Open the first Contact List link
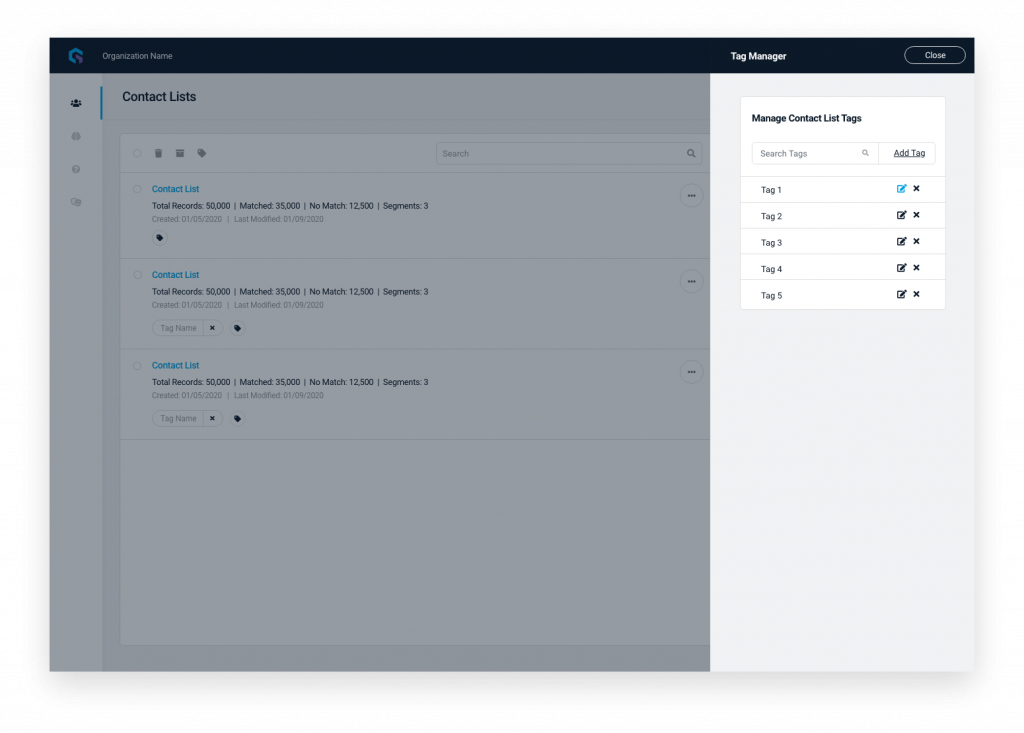Screen dimensions: 1024x733 (x=175, y=189)
